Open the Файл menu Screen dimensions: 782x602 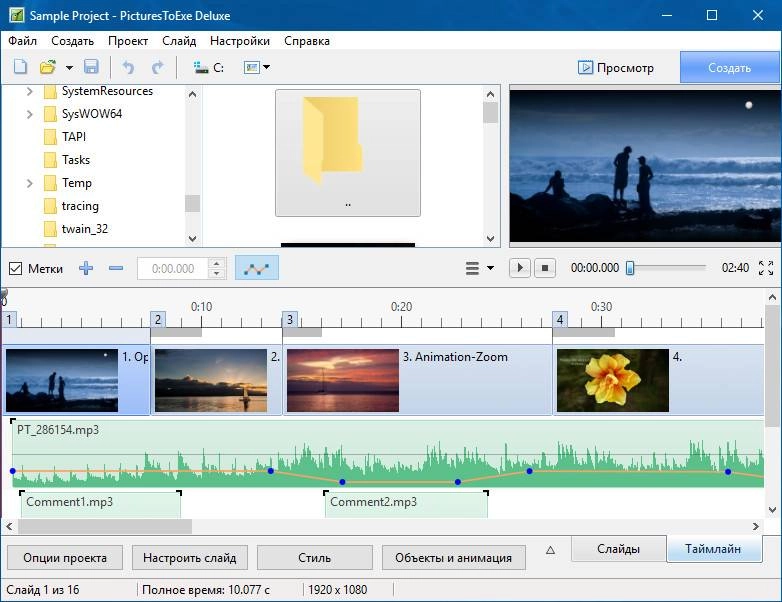(x=22, y=41)
